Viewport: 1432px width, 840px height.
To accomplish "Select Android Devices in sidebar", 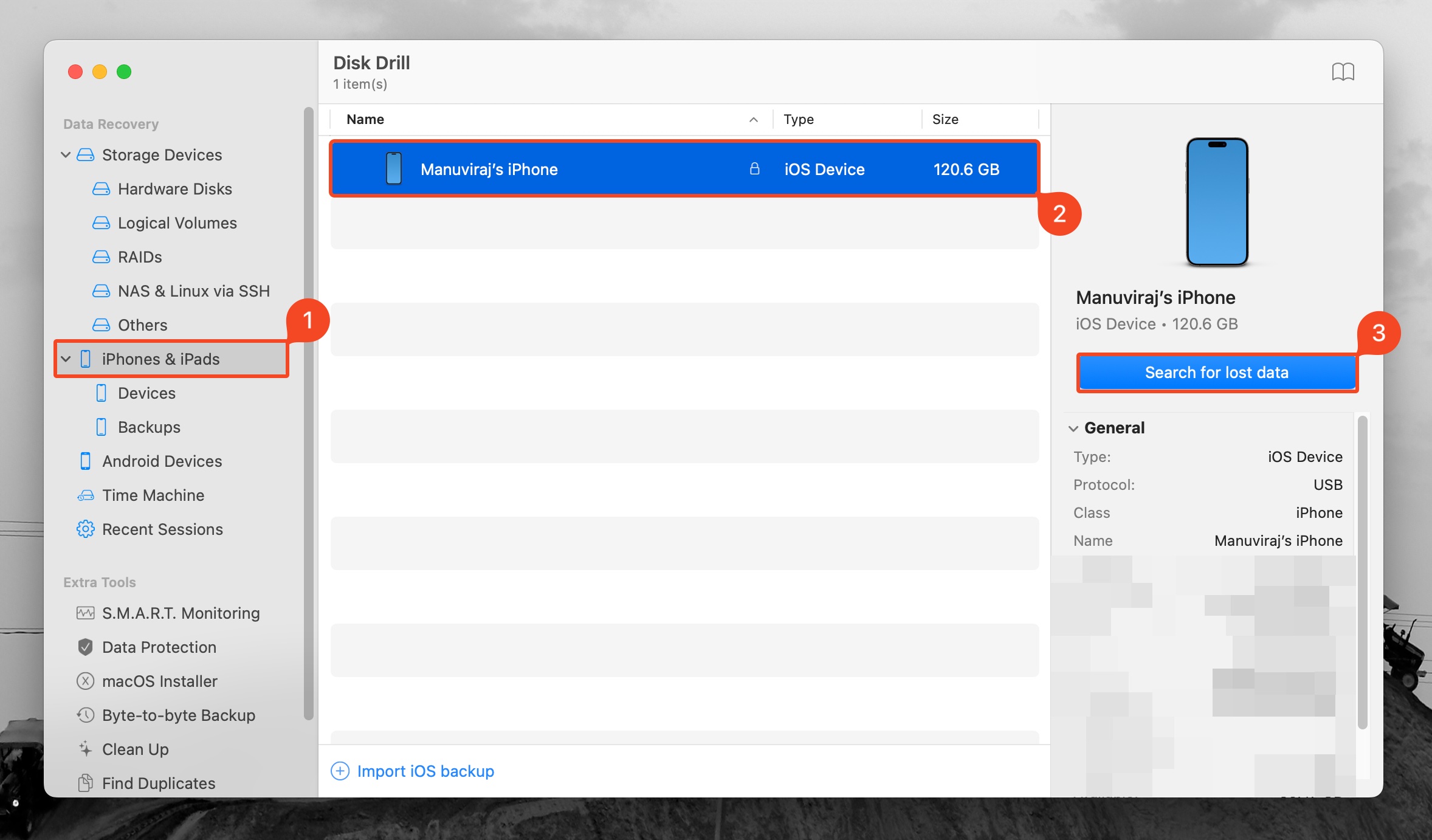I will (x=162, y=461).
